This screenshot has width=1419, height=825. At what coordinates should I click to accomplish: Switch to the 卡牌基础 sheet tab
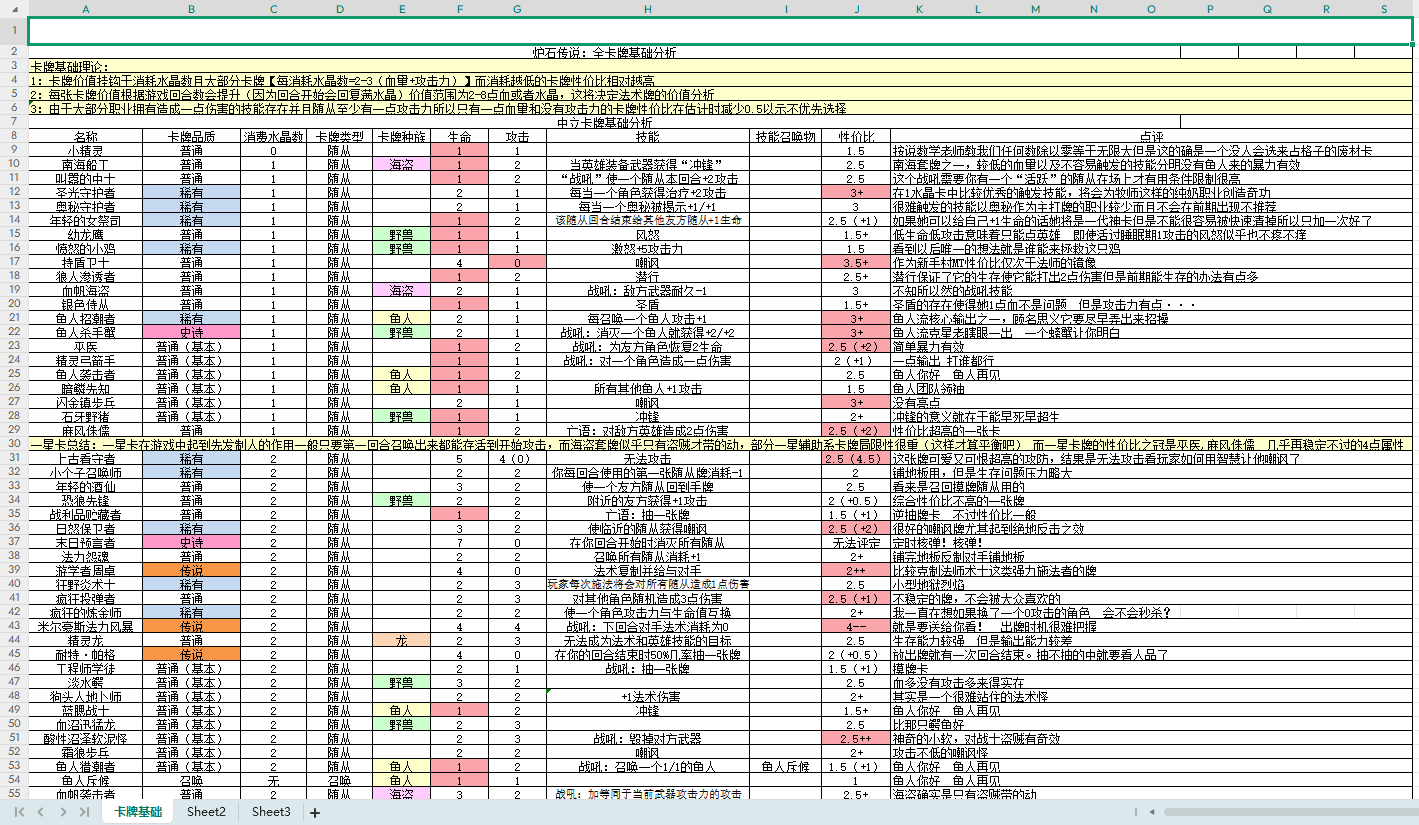(137, 812)
